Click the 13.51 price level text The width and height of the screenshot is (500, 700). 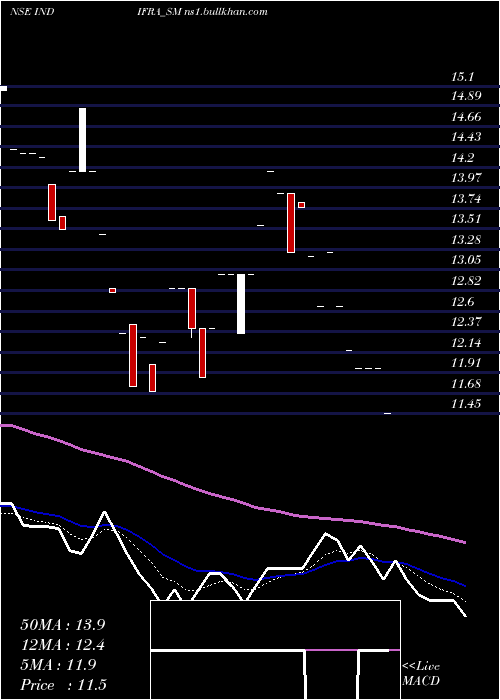coord(466,219)
